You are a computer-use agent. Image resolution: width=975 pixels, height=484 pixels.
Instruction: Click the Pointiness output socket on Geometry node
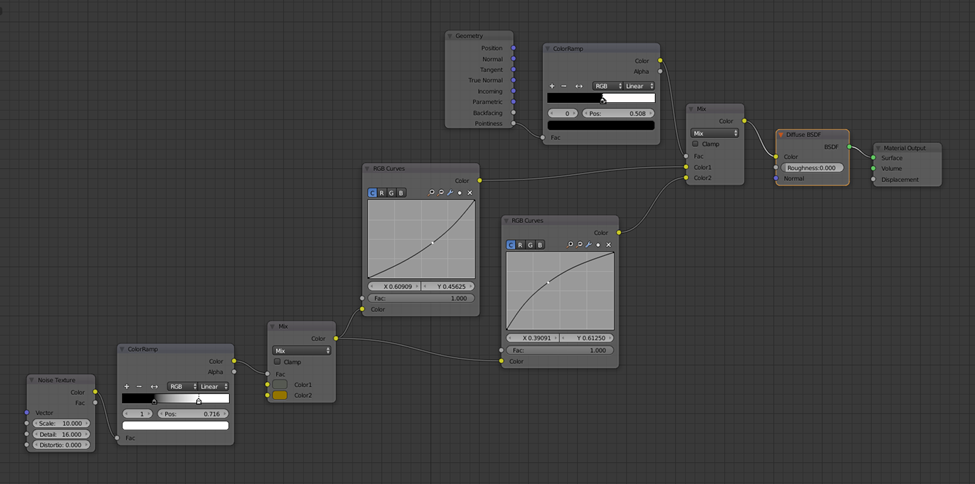pyautogui.click(x=513, y=123)
